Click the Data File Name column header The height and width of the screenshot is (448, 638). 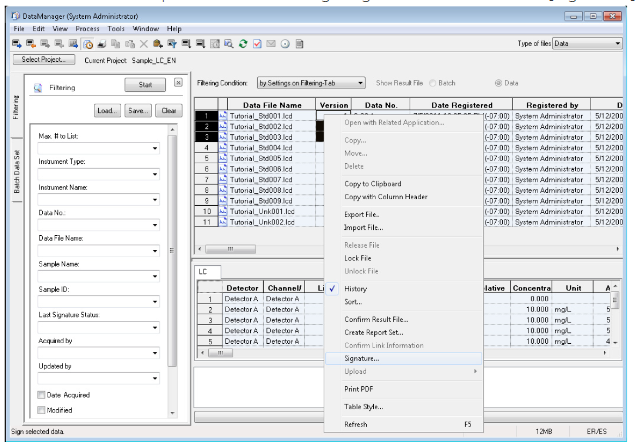pos(272,105)
